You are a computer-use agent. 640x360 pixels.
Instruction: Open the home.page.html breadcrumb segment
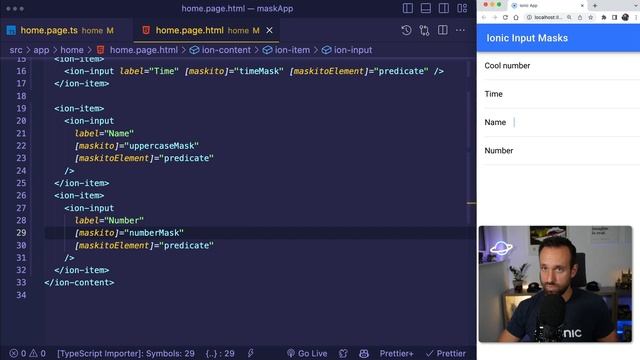144,50
